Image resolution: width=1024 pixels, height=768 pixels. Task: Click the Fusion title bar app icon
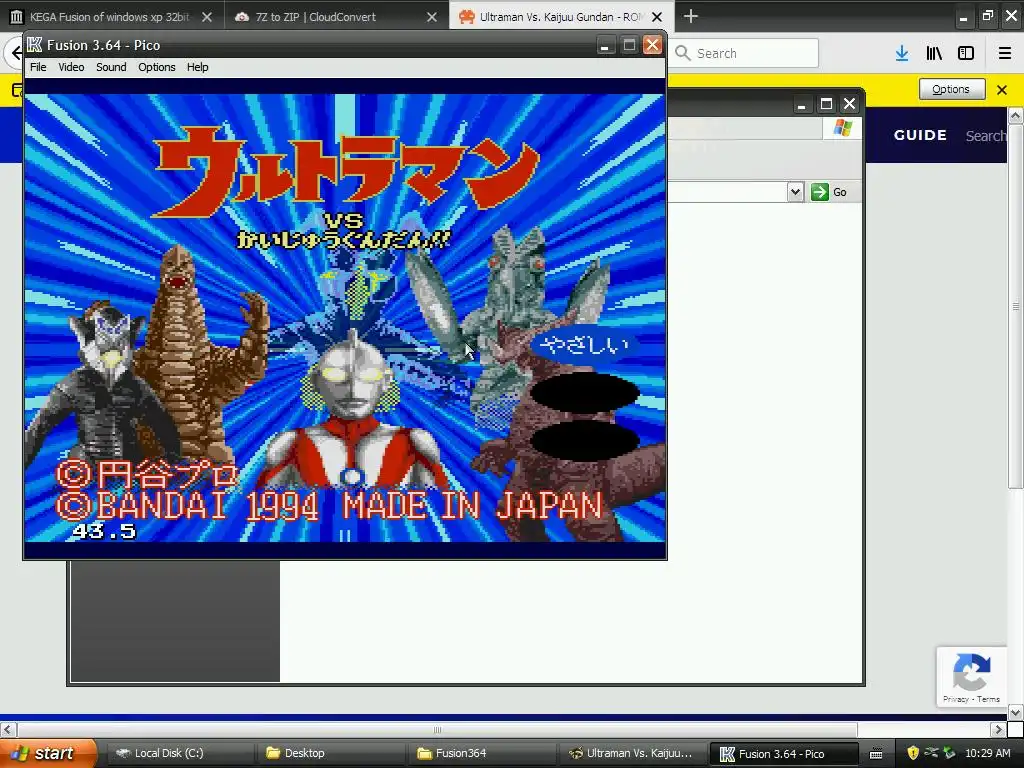(35, 44)
